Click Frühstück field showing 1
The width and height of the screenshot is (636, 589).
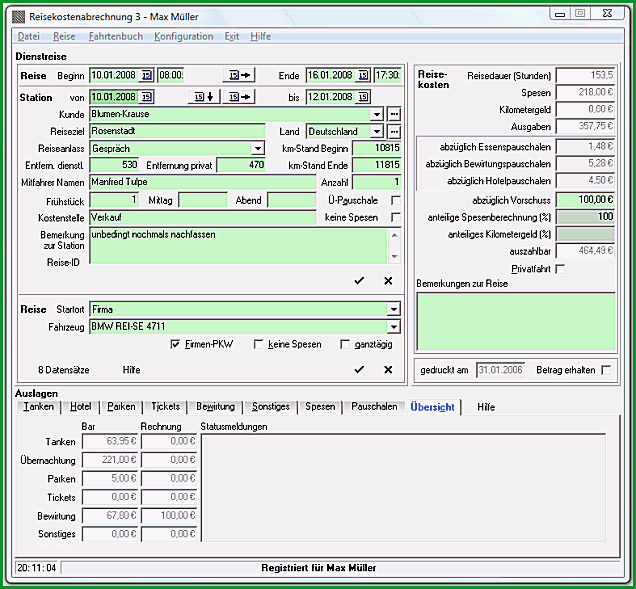tap(114, 200)
